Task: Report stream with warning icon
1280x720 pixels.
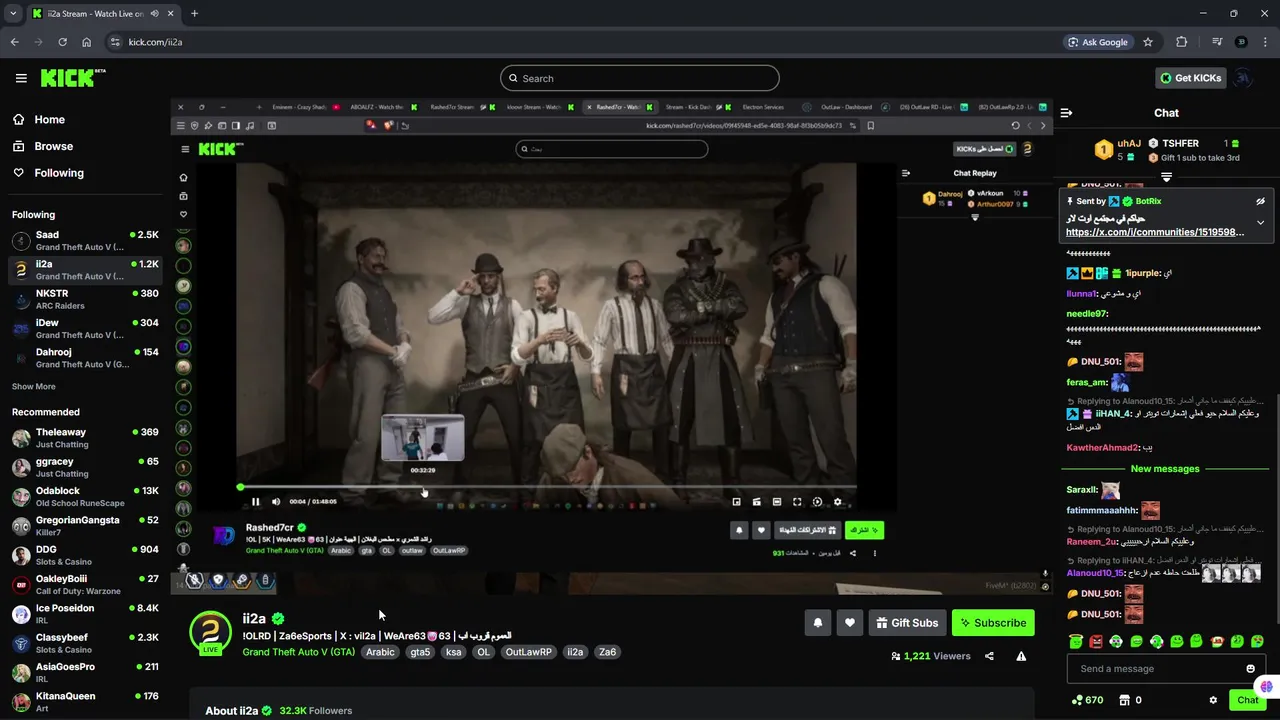Action: 1021,656
